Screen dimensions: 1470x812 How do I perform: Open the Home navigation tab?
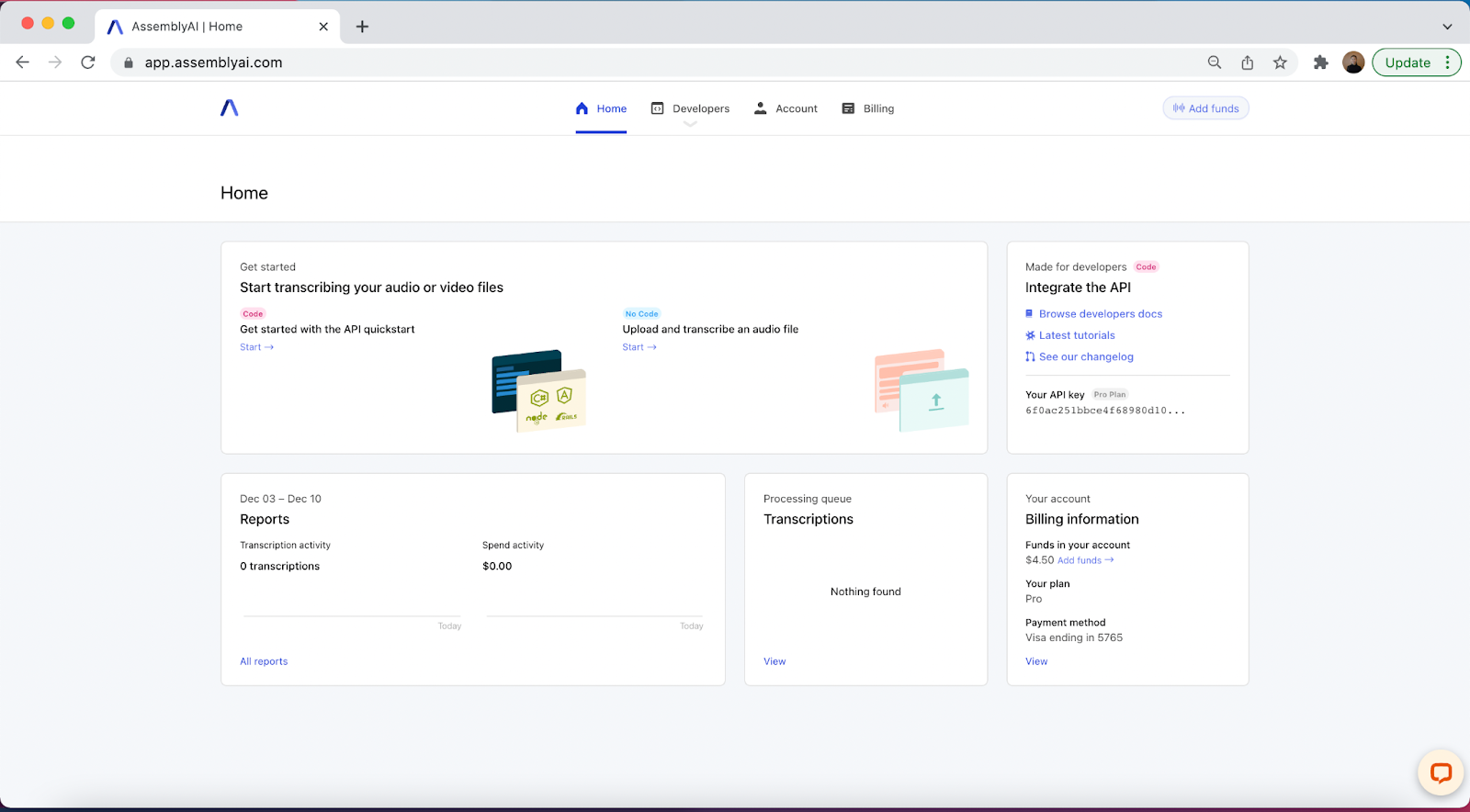coord(601,108)
